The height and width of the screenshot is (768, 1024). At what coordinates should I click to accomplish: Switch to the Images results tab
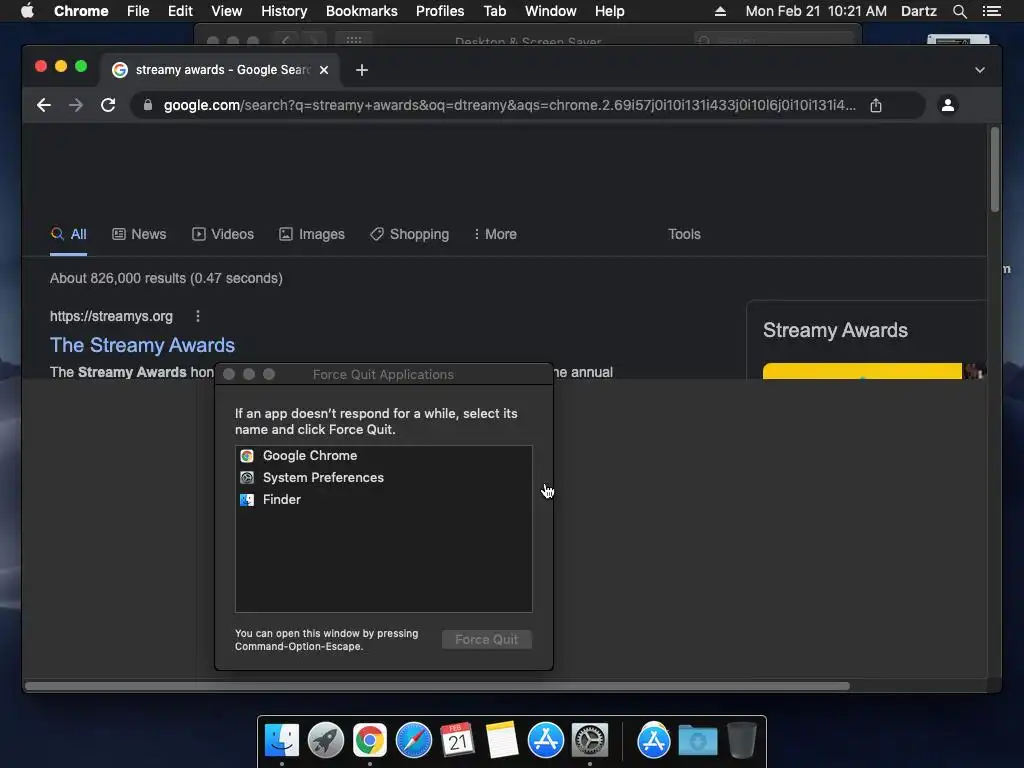pyautogui.click(x=312, y=234)
